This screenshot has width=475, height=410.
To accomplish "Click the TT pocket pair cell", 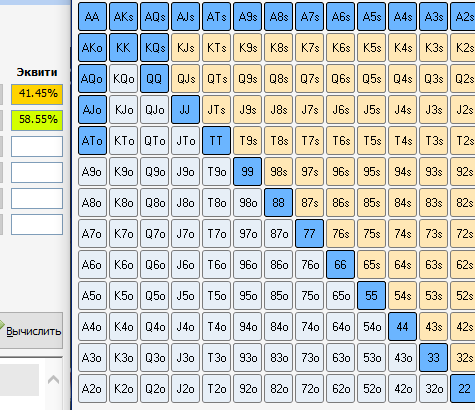I will point(216,140).
